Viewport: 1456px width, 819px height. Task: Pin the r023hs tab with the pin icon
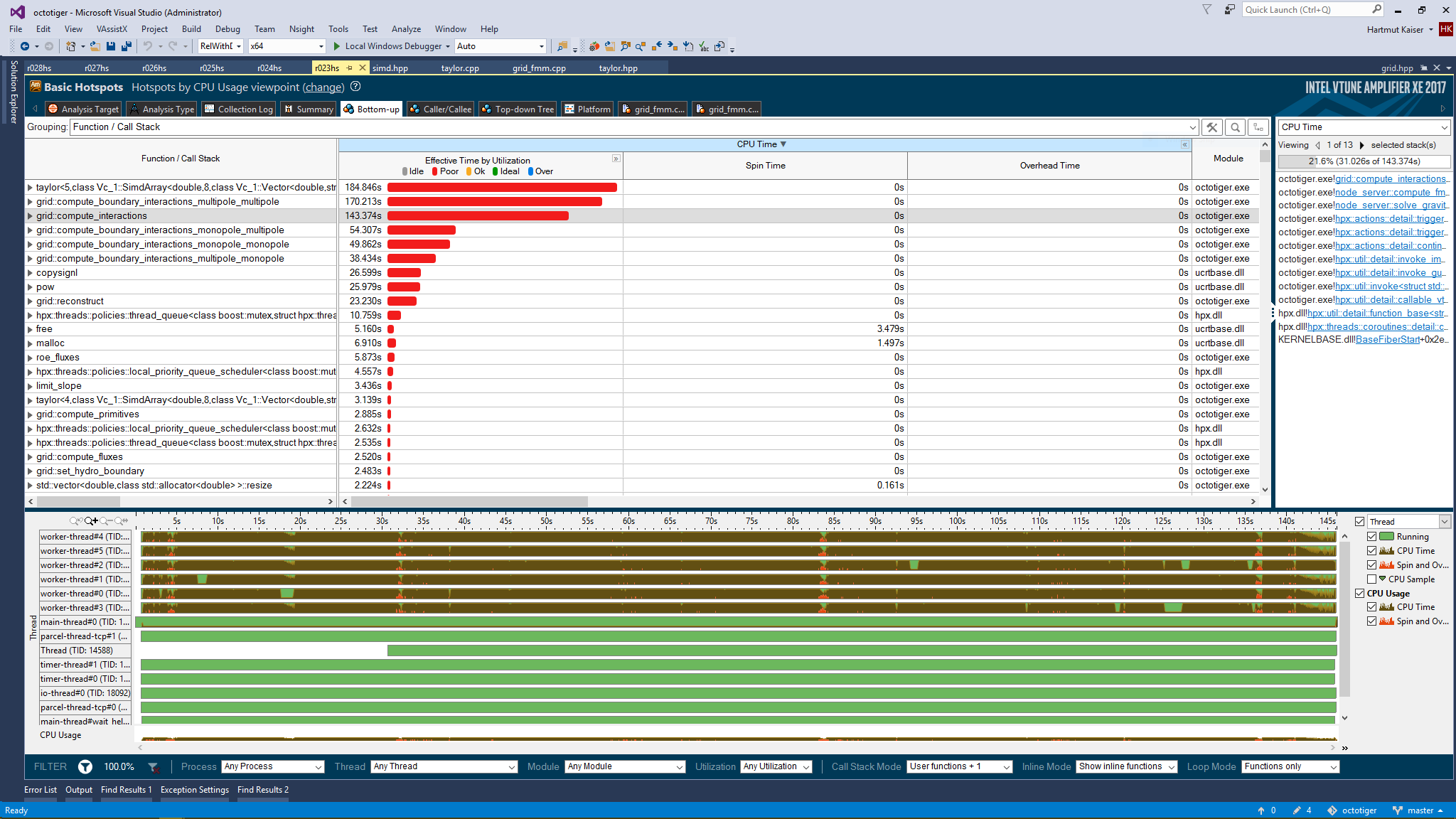coord(349,68)
